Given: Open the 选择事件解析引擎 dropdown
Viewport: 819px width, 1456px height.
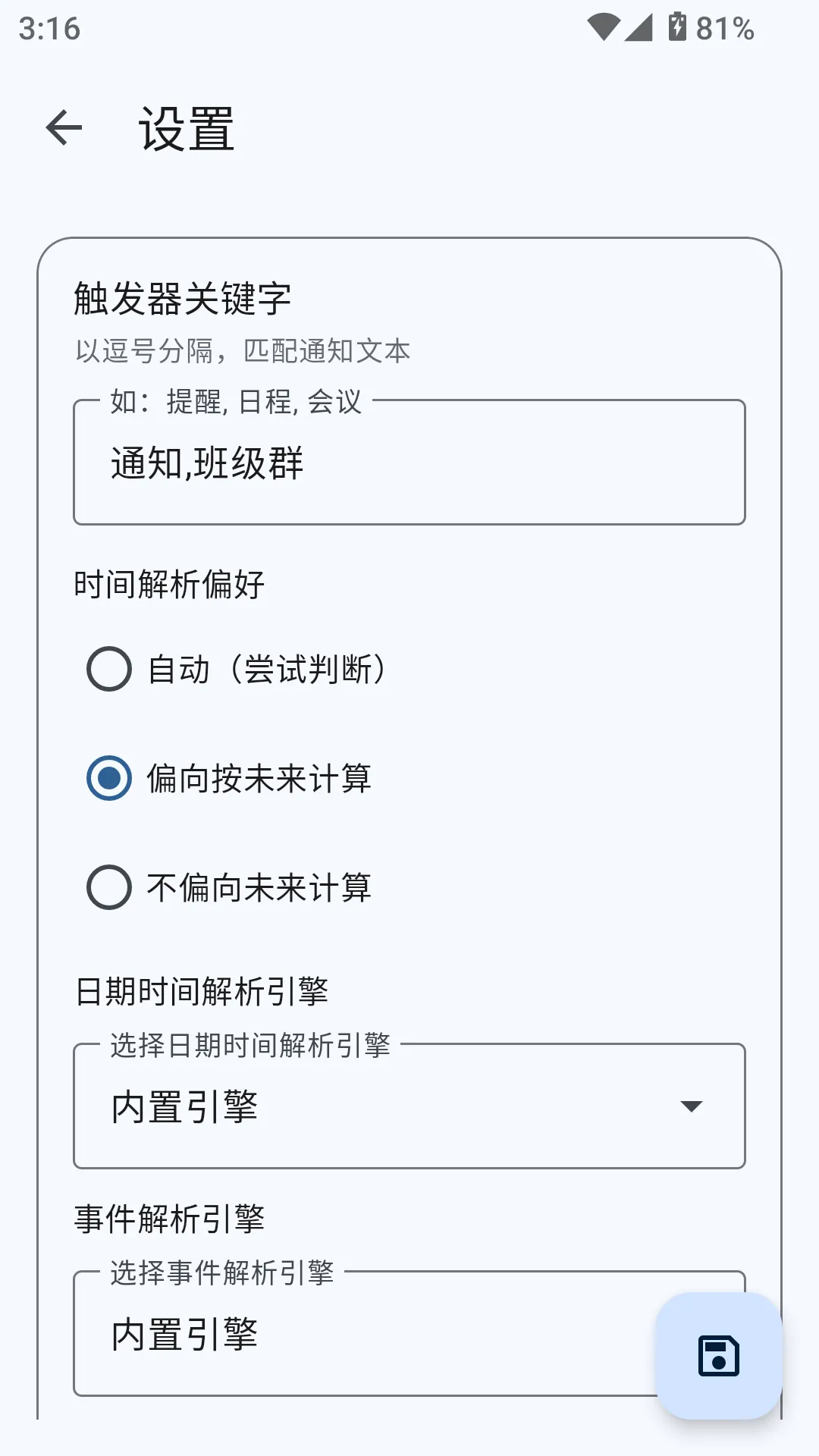Looking at the screenshot, I should [364, 1334].
